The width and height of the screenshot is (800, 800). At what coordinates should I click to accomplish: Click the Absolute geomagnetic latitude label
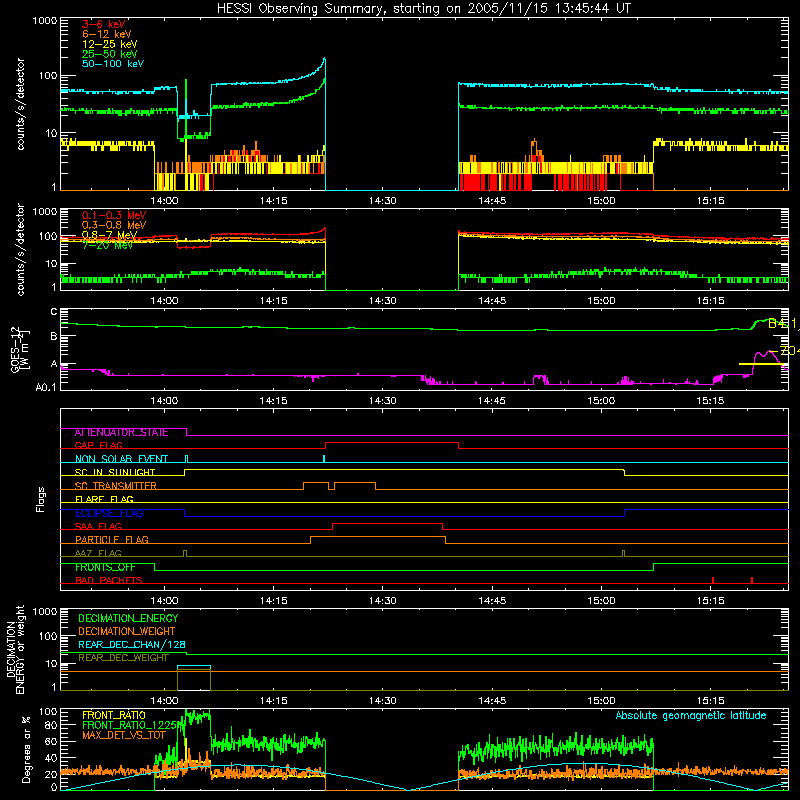pyautogui.click(x=691, y=716)
